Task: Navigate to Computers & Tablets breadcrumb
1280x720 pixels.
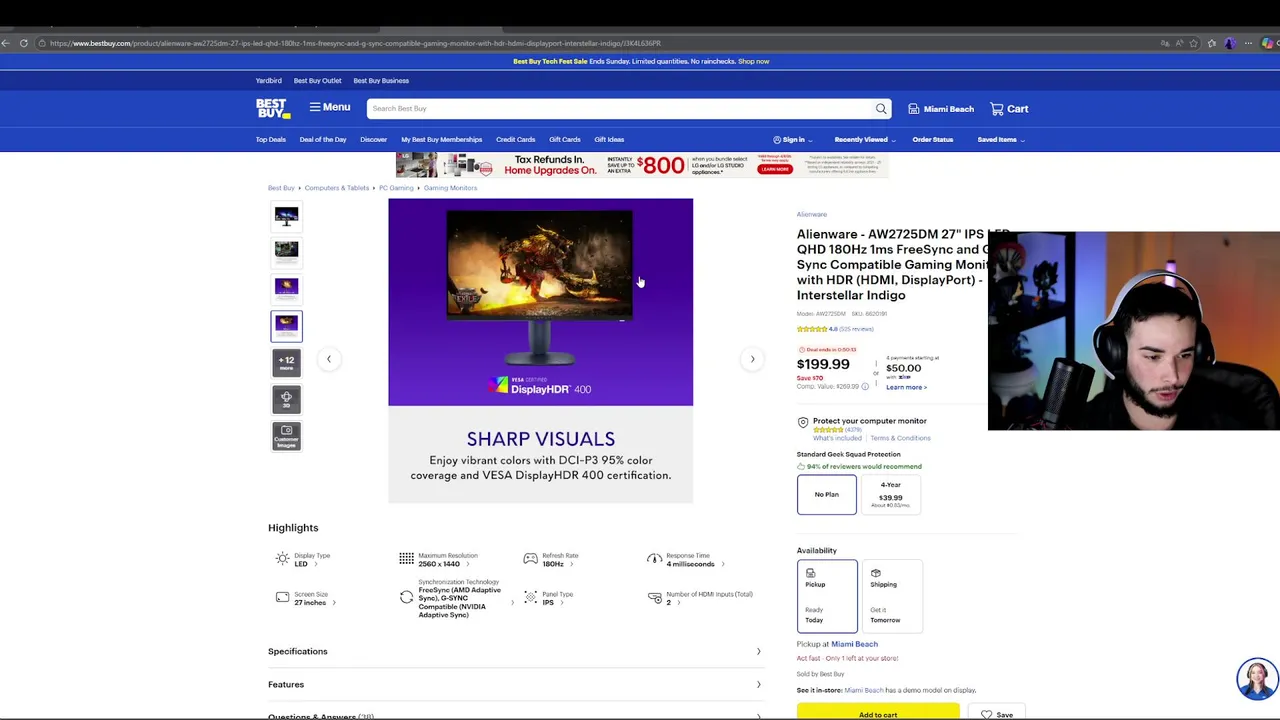Action: [x=337, y=188]
